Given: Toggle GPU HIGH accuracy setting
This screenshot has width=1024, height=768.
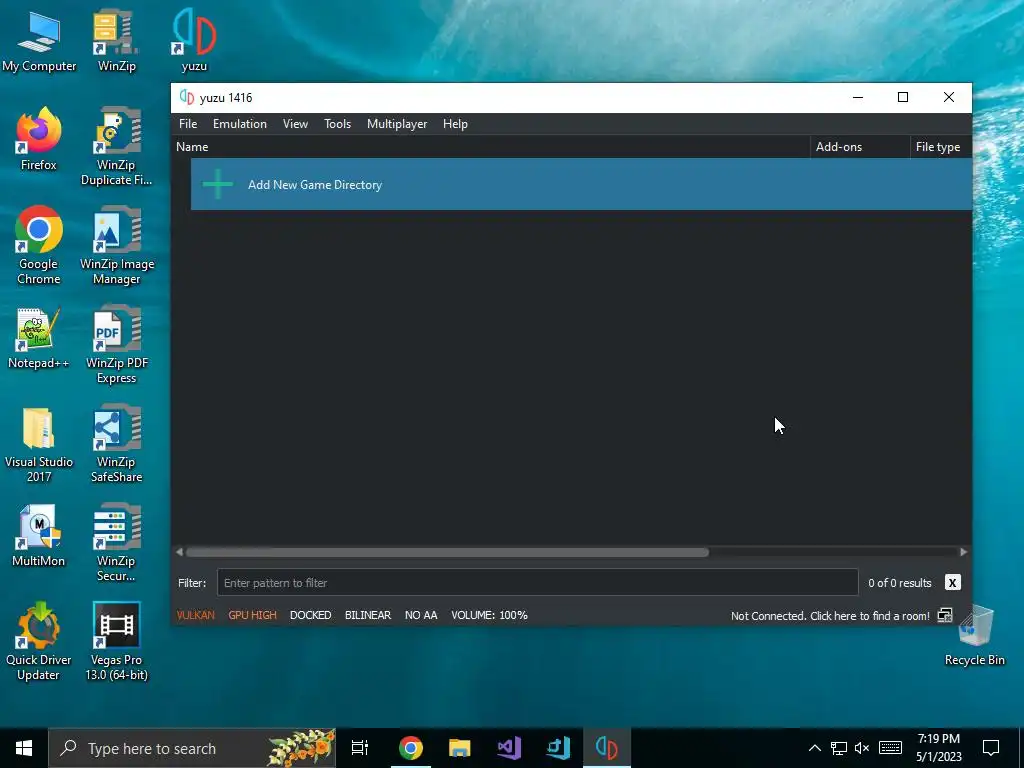Looking at the screenshot, I should pos(252,615).
